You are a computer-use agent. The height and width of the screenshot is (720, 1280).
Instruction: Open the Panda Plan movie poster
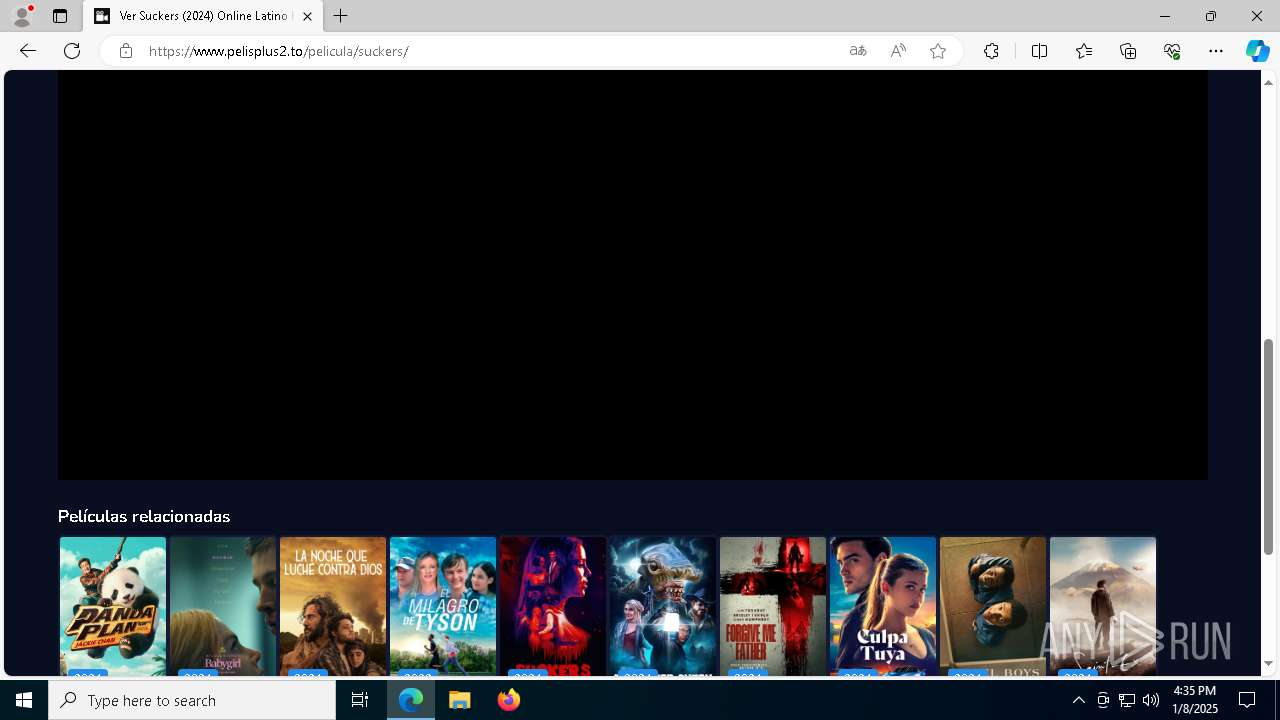(113, 606)
